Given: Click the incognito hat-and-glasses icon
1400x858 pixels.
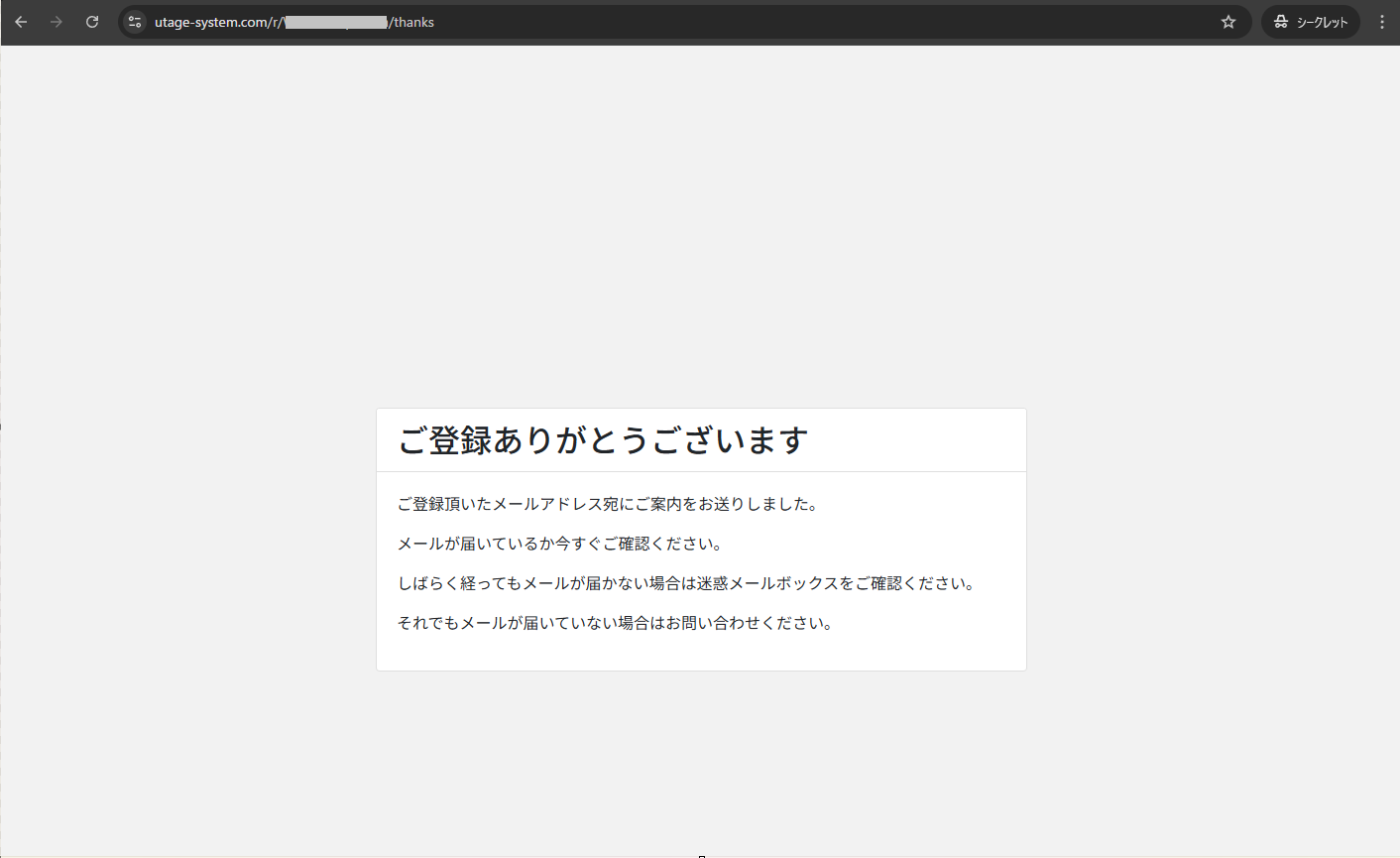Looking at the screenshot, I should pos(1281,22).
